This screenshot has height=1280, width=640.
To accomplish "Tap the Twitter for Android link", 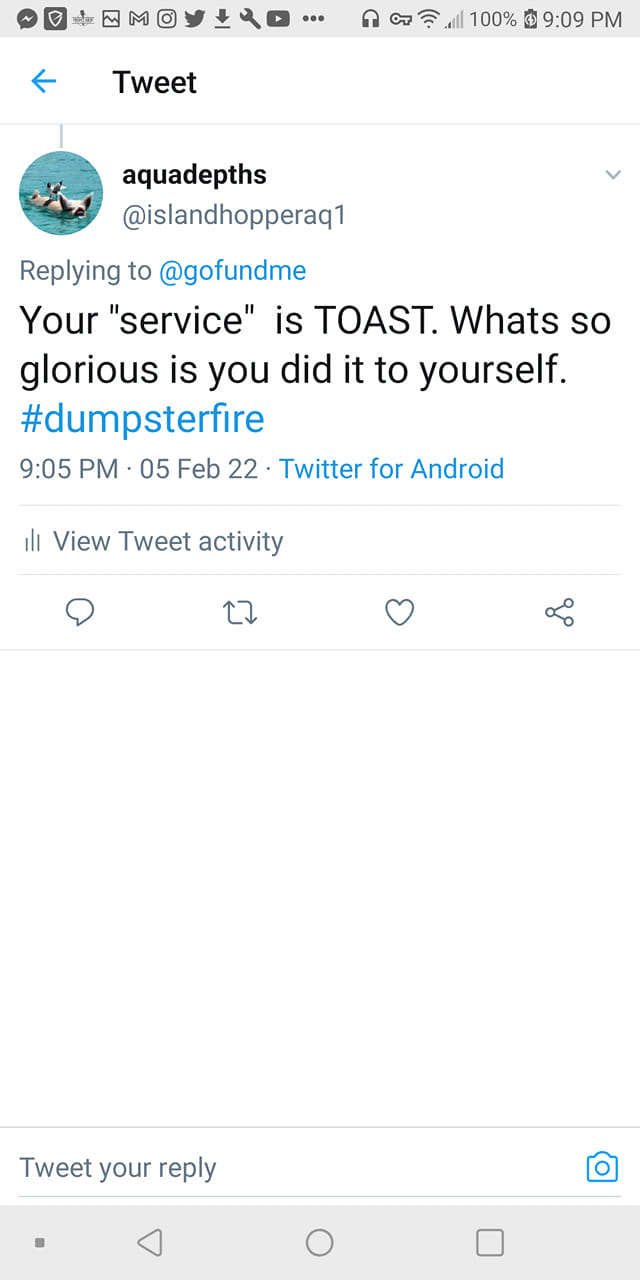I will [x=391, y=468].
